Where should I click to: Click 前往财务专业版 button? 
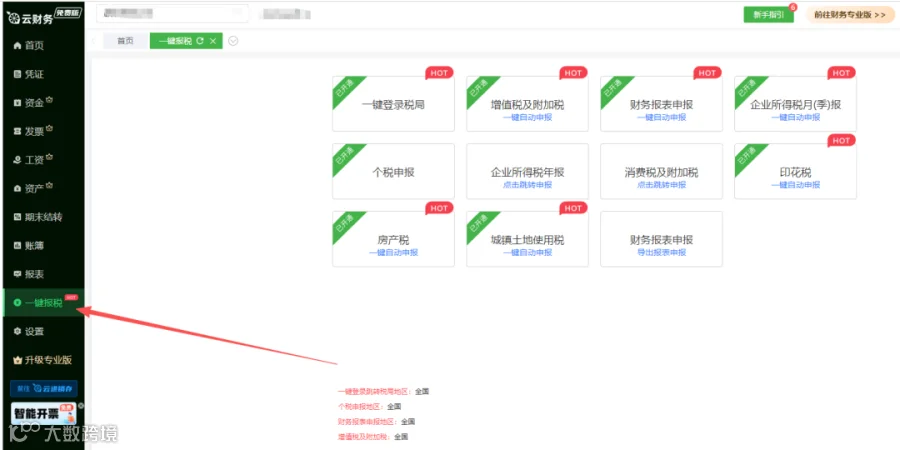[x=850, y=15]
